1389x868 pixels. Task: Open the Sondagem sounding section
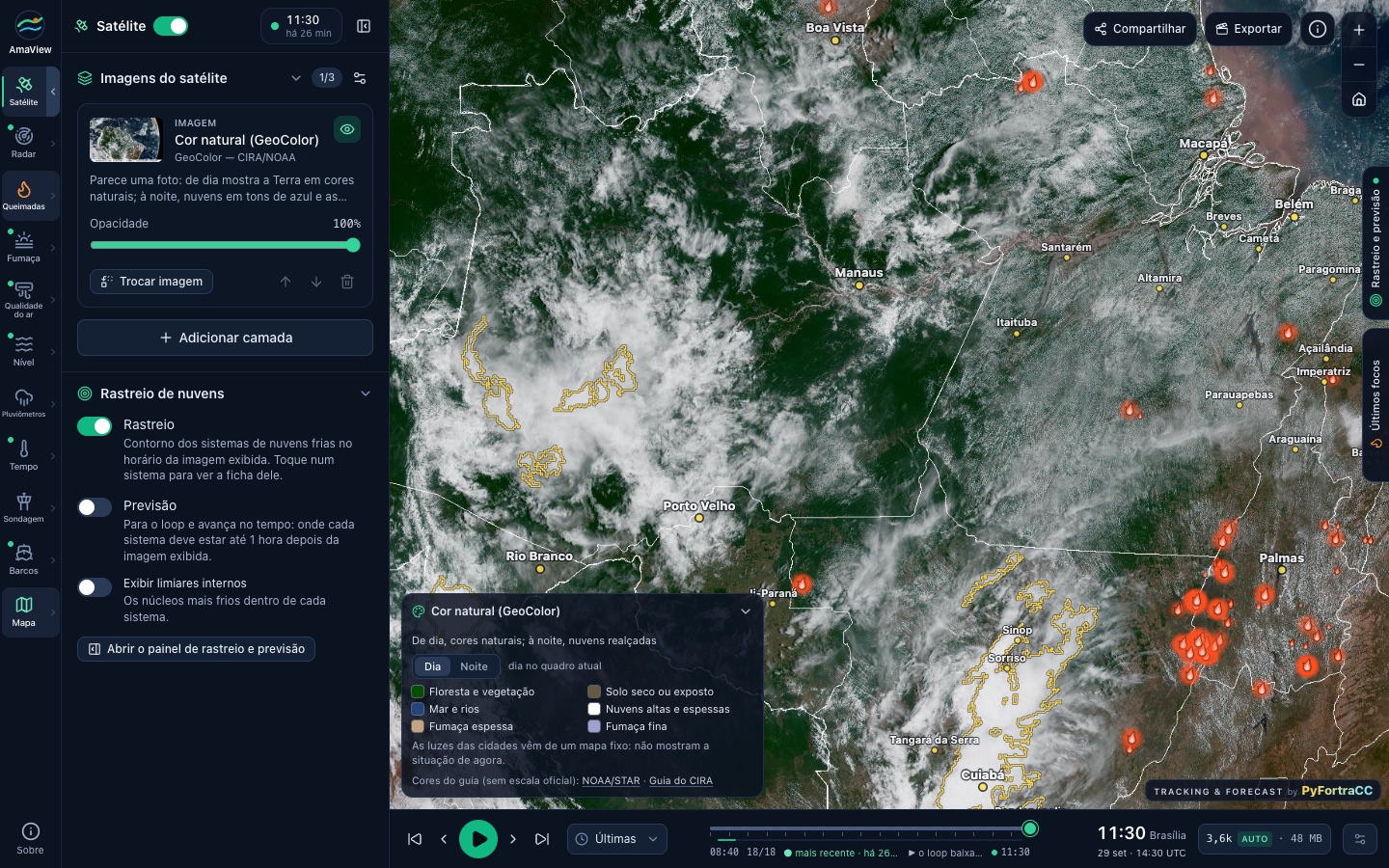coord(24,507)
